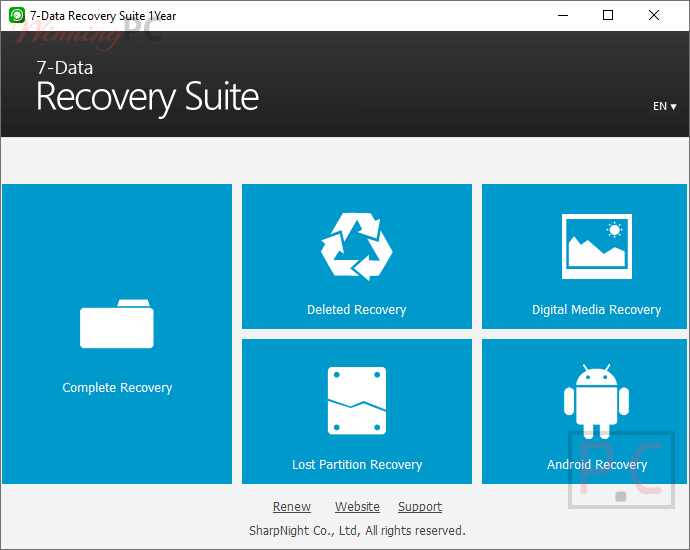
Task: Select the Complete Recovery label
Action: point(117,388)
